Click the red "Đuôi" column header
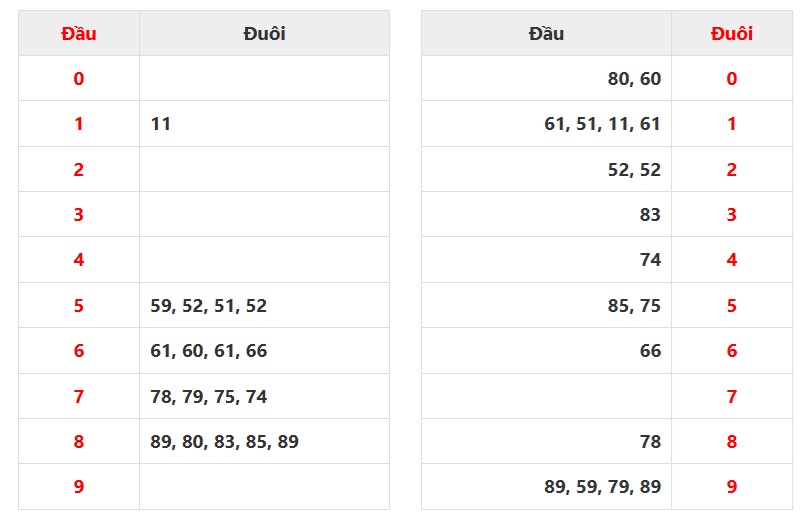 (731, 34)
